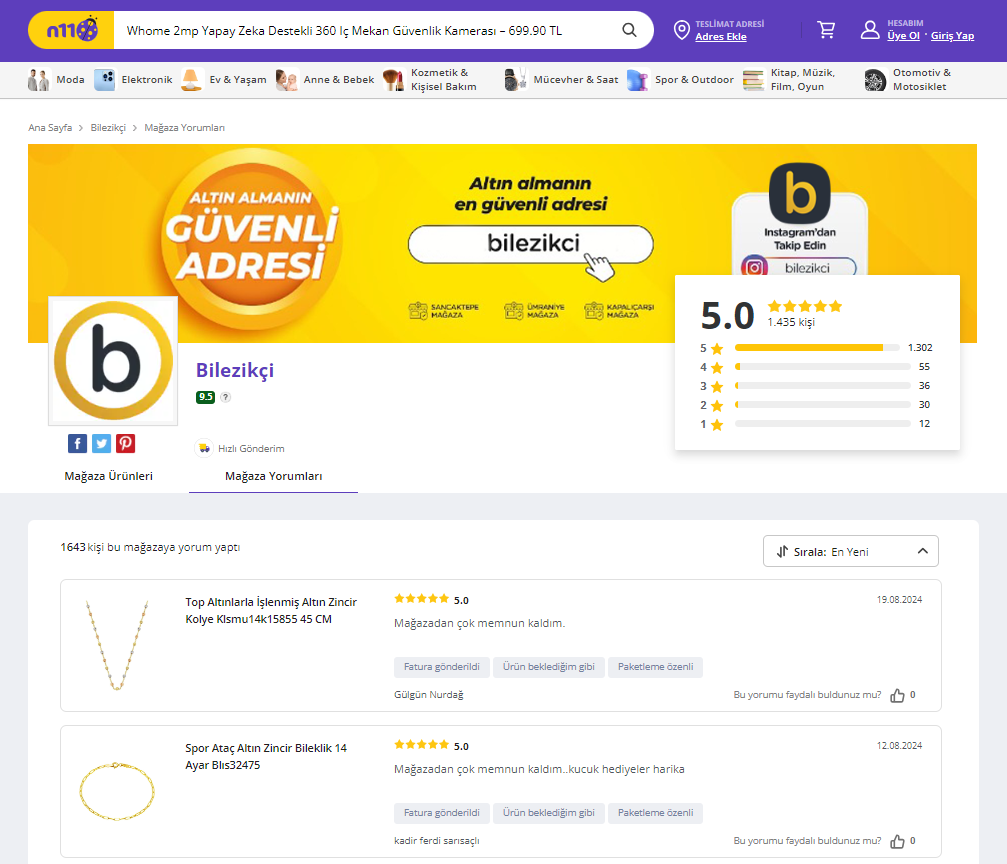Click Fatura gönderildi tag on Gülgün's review
The width and height of the screenshot is (1007, 864).
click(x=442, y=667)
